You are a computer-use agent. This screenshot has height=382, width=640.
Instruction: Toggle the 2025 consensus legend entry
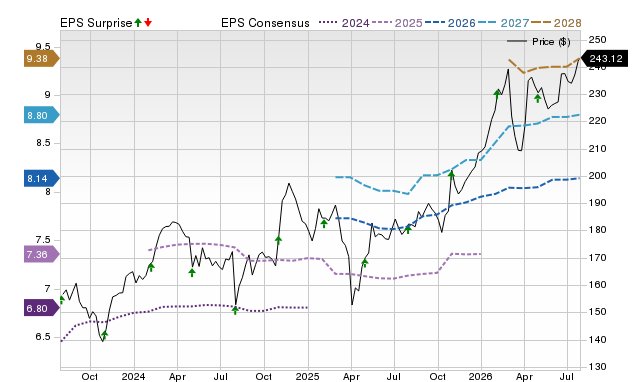[x=397, y=23]
